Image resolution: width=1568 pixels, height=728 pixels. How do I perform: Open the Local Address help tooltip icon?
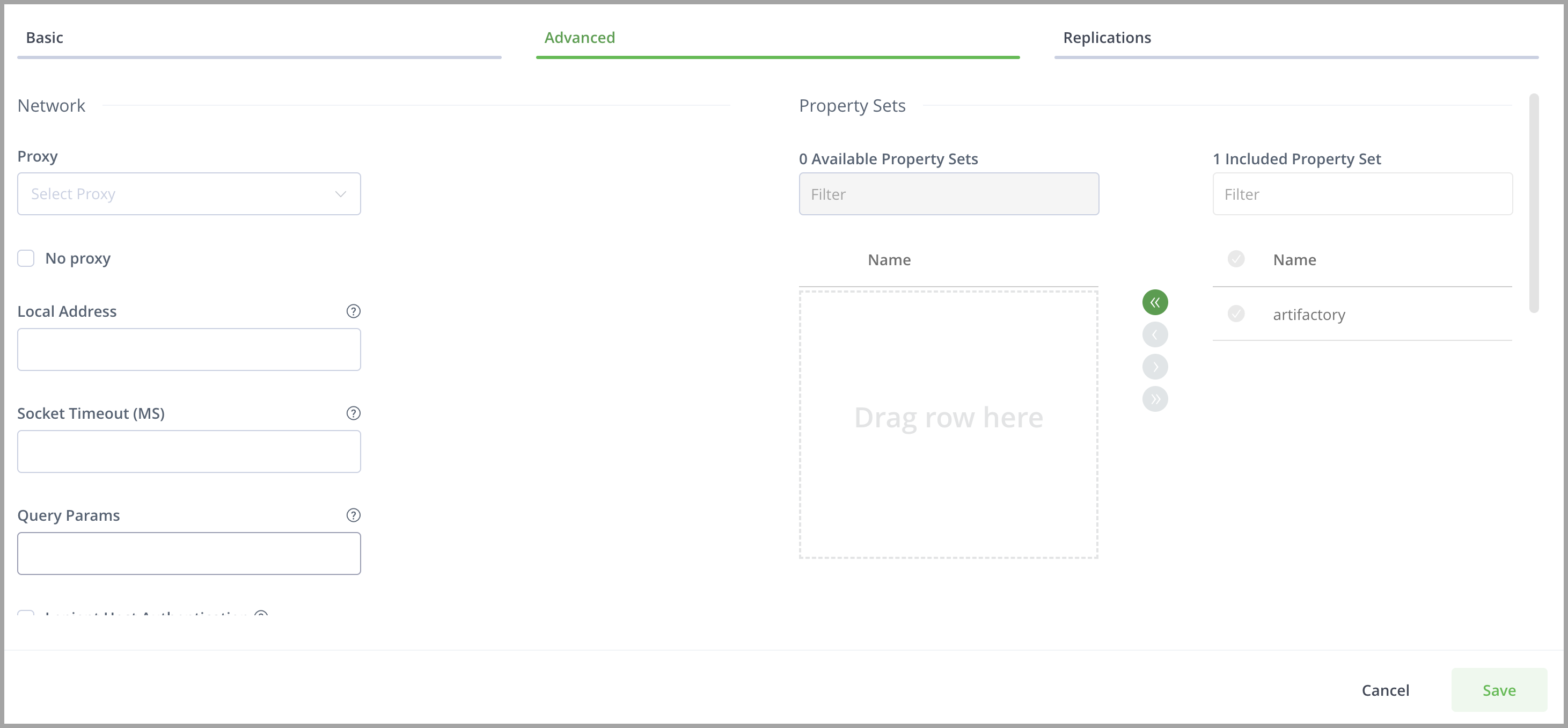pyautogui.click(x=353, y=311)
